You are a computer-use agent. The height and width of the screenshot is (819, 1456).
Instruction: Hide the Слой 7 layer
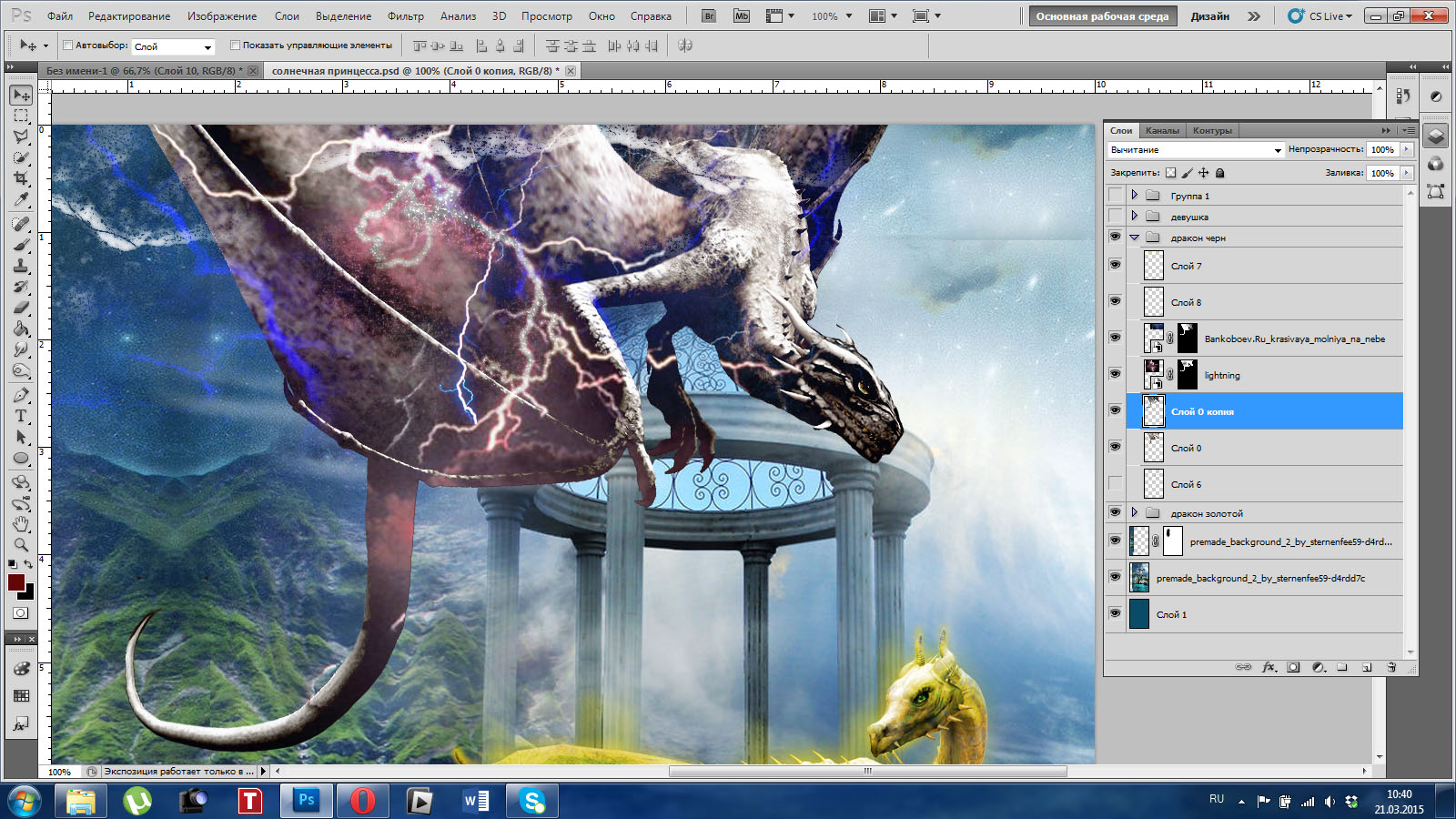(1115, 265)
